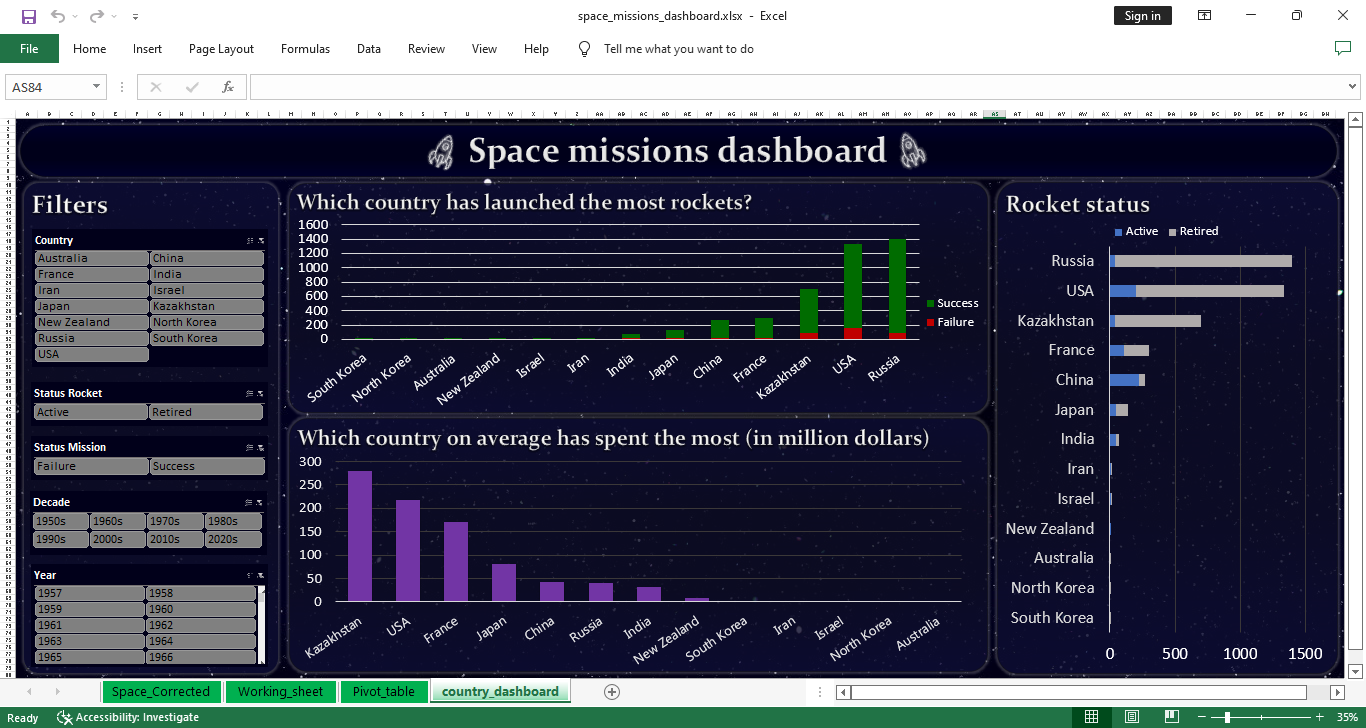Open Customize Quick Access Toolbar dropdown
Image resolution: width=1366 pixels, height=728 pixels.
click(135, 17)
